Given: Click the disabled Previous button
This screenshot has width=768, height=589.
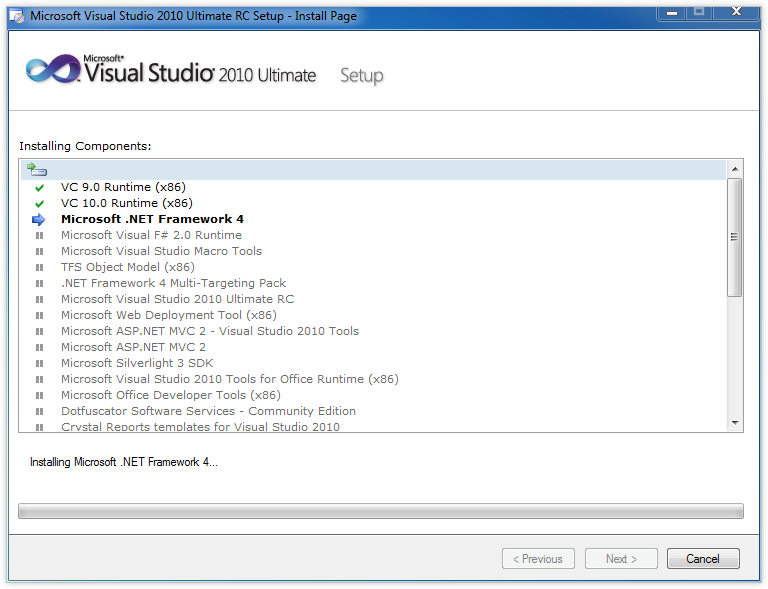Looking at the screenshot, I should point(538,559).
